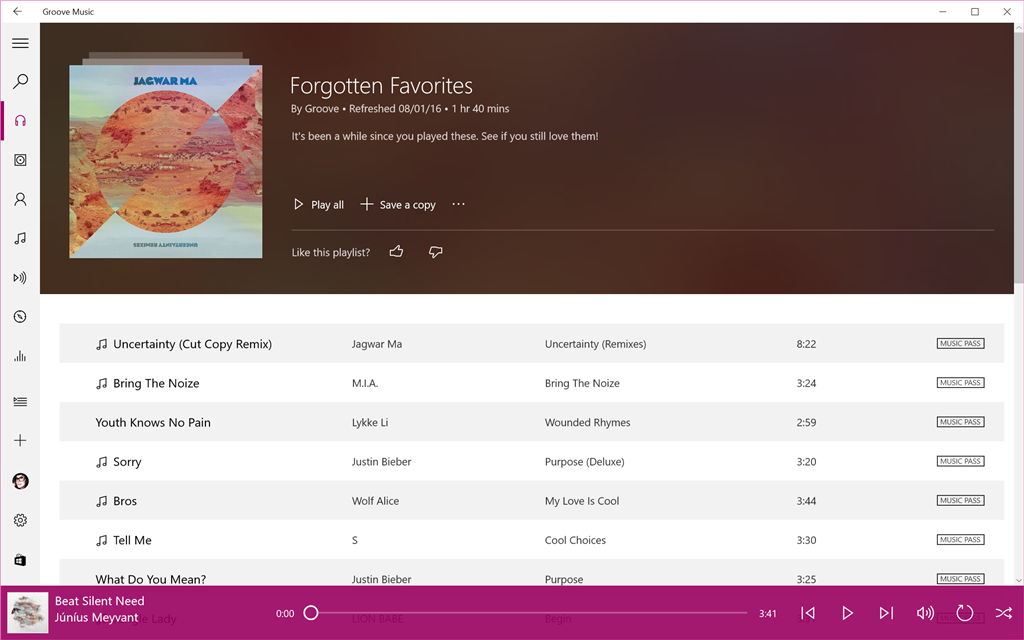Screen dimensions: 1024x640
Task: Click note icon beside Uncertainty (Cut Copy Remix)
Action: [x=101, y=344]
